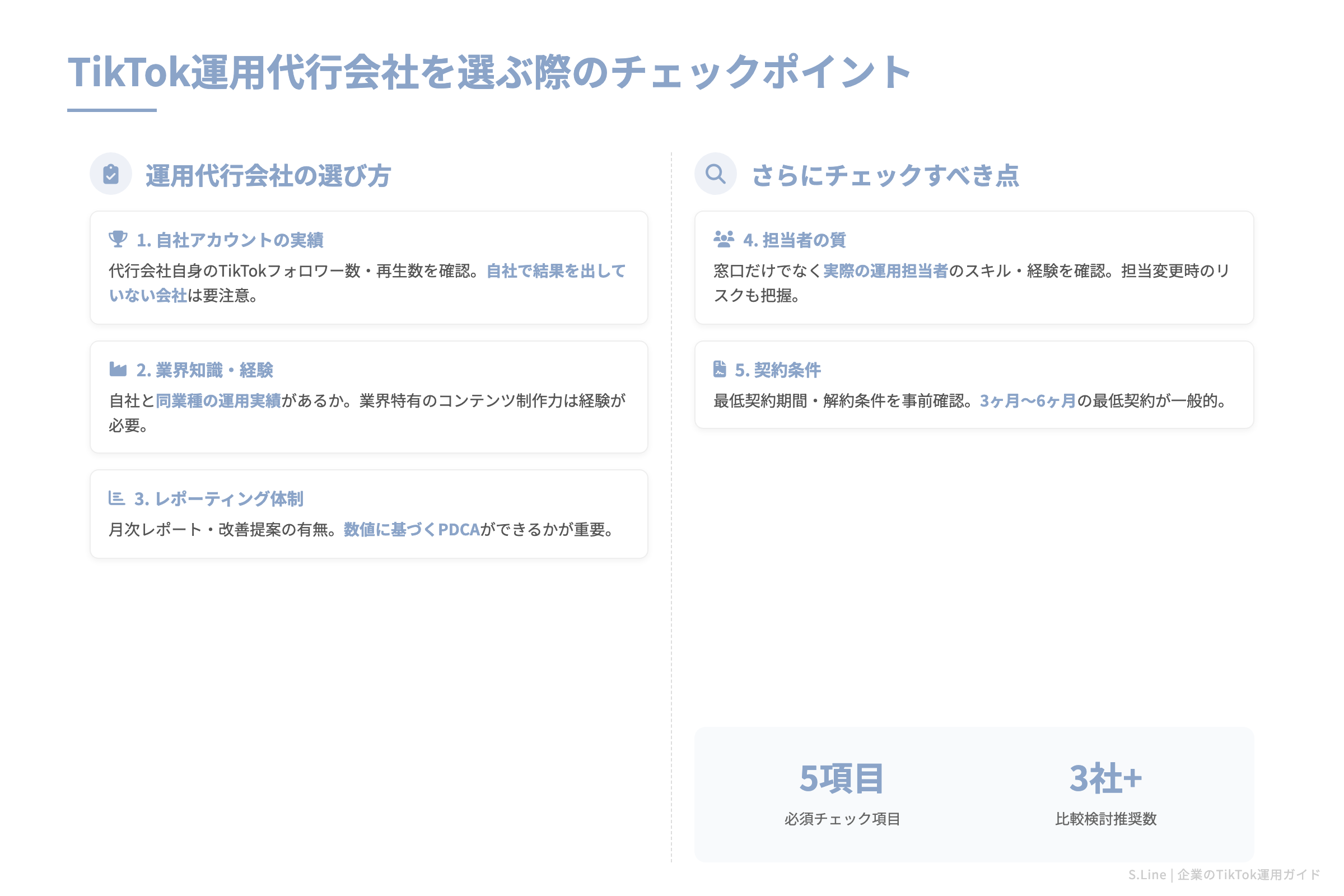Click the 5項目 statistic number
Viewport: 1344px width, 896px height.
[x=840, y=778]
